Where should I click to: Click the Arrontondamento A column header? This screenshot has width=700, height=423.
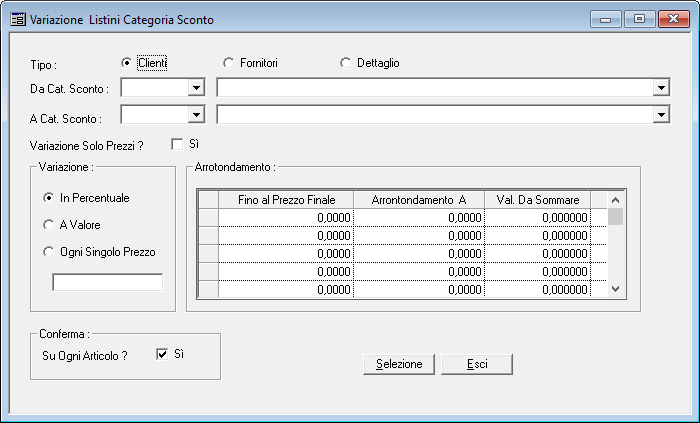(419, 200)
